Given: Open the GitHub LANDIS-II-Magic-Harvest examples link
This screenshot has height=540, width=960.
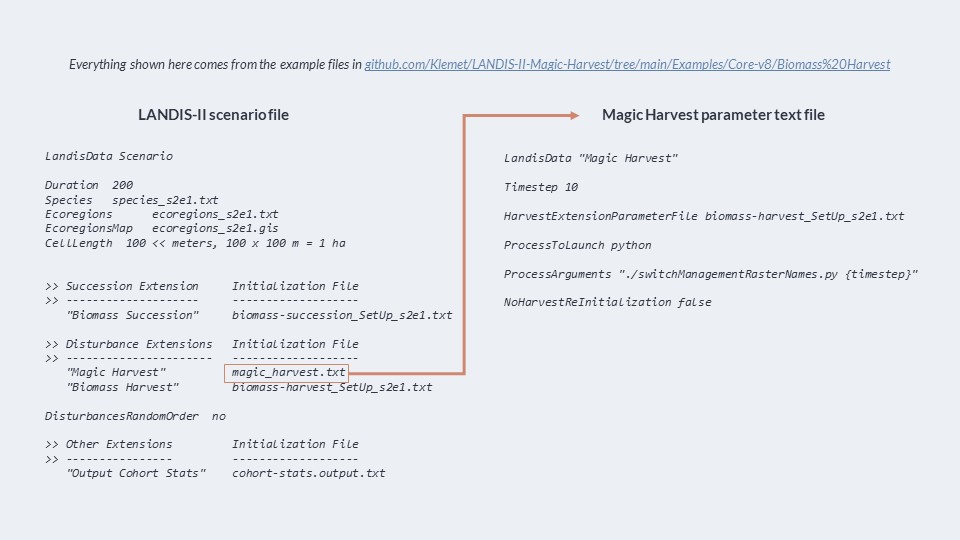Looking at the screenshot, I should click(627, 64).
